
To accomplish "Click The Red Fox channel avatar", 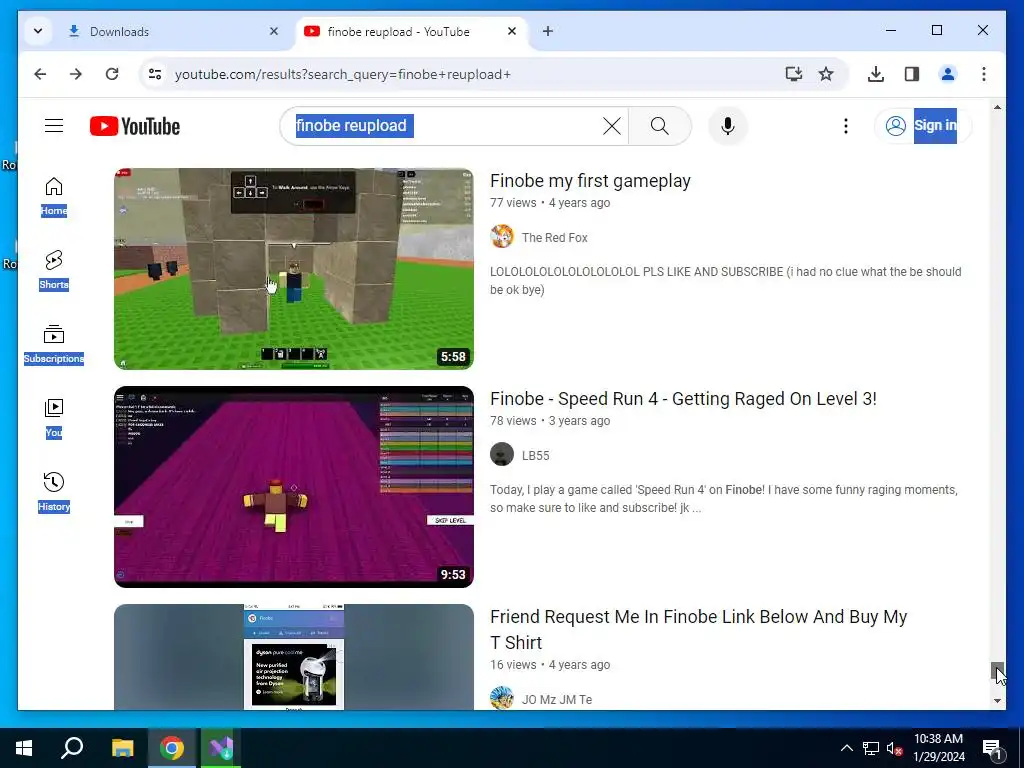I will (502, 236).
